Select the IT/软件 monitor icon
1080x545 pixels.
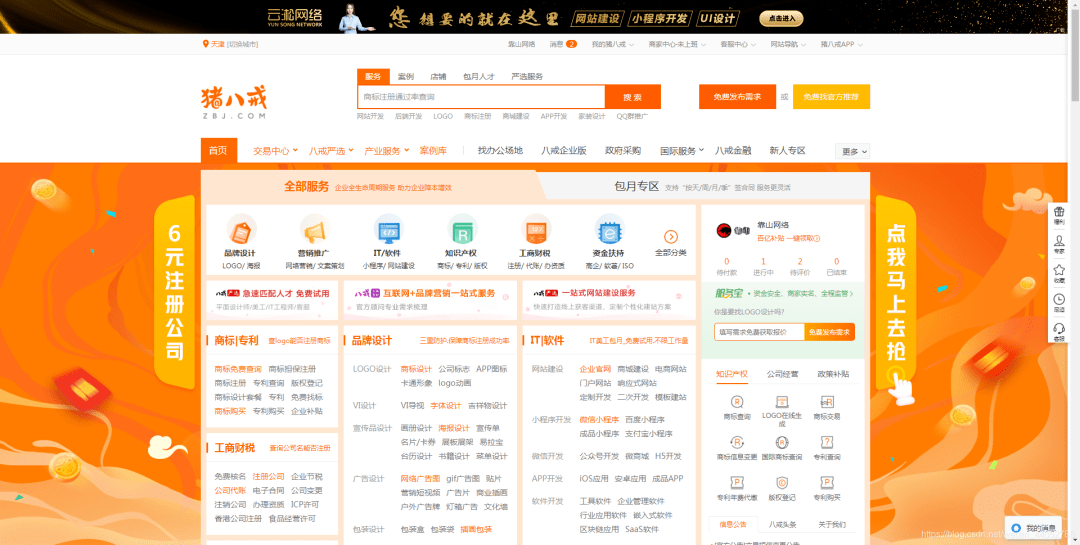click(389, 229)
